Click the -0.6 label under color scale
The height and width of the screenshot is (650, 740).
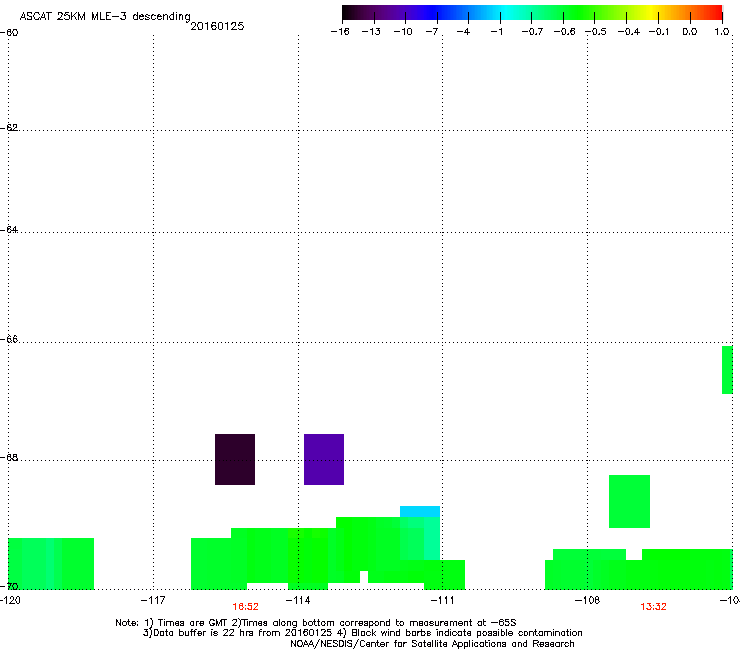pos(564,32)
